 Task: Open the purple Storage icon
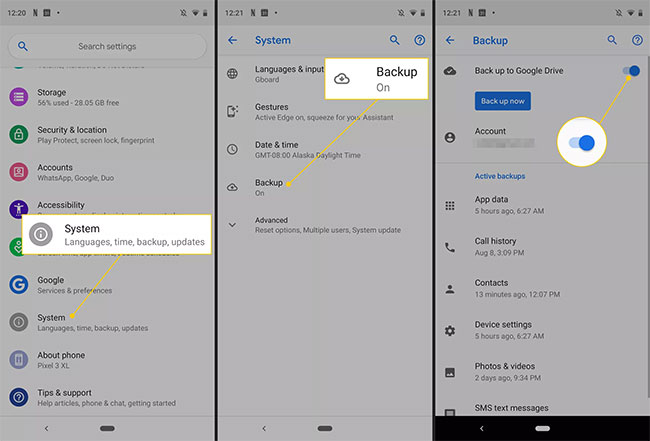pos(19,97)
